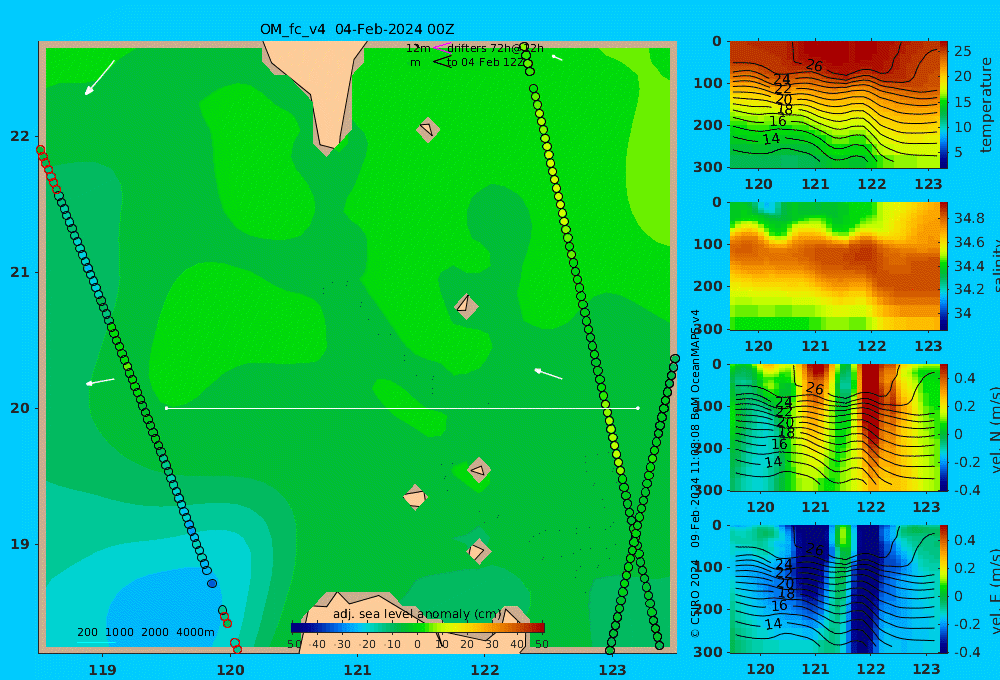
Task: Click the '300' depth label of the salinity panel
Action: click(x=708, y=329)
